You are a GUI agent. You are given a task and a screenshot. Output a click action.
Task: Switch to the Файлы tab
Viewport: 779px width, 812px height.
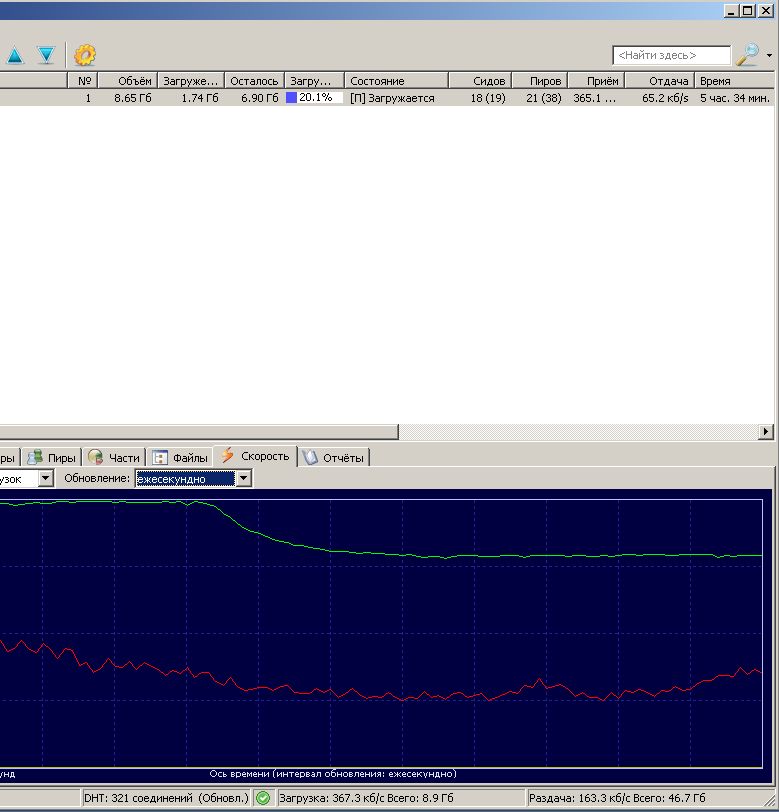pos(180,457)
